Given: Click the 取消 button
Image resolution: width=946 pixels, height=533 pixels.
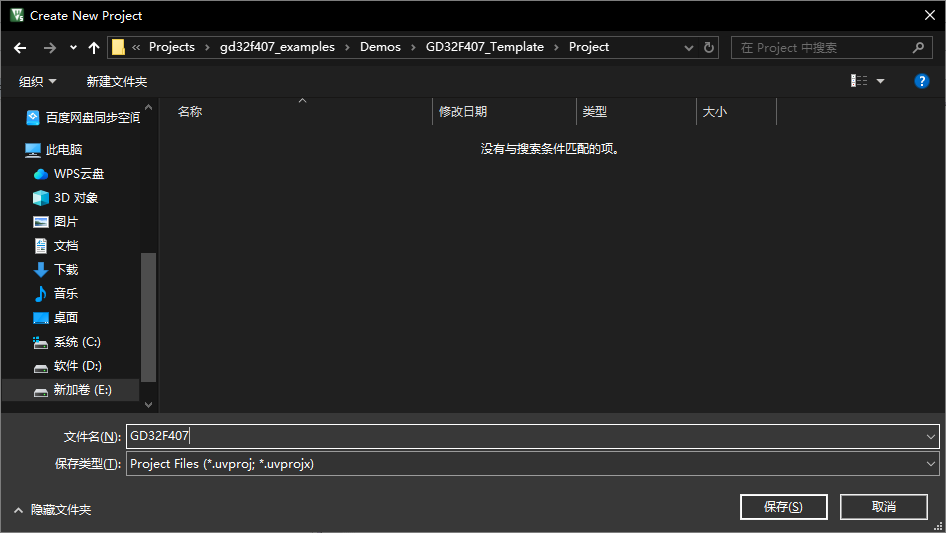Looking at the screenshot, I should (x=883, y=506).
